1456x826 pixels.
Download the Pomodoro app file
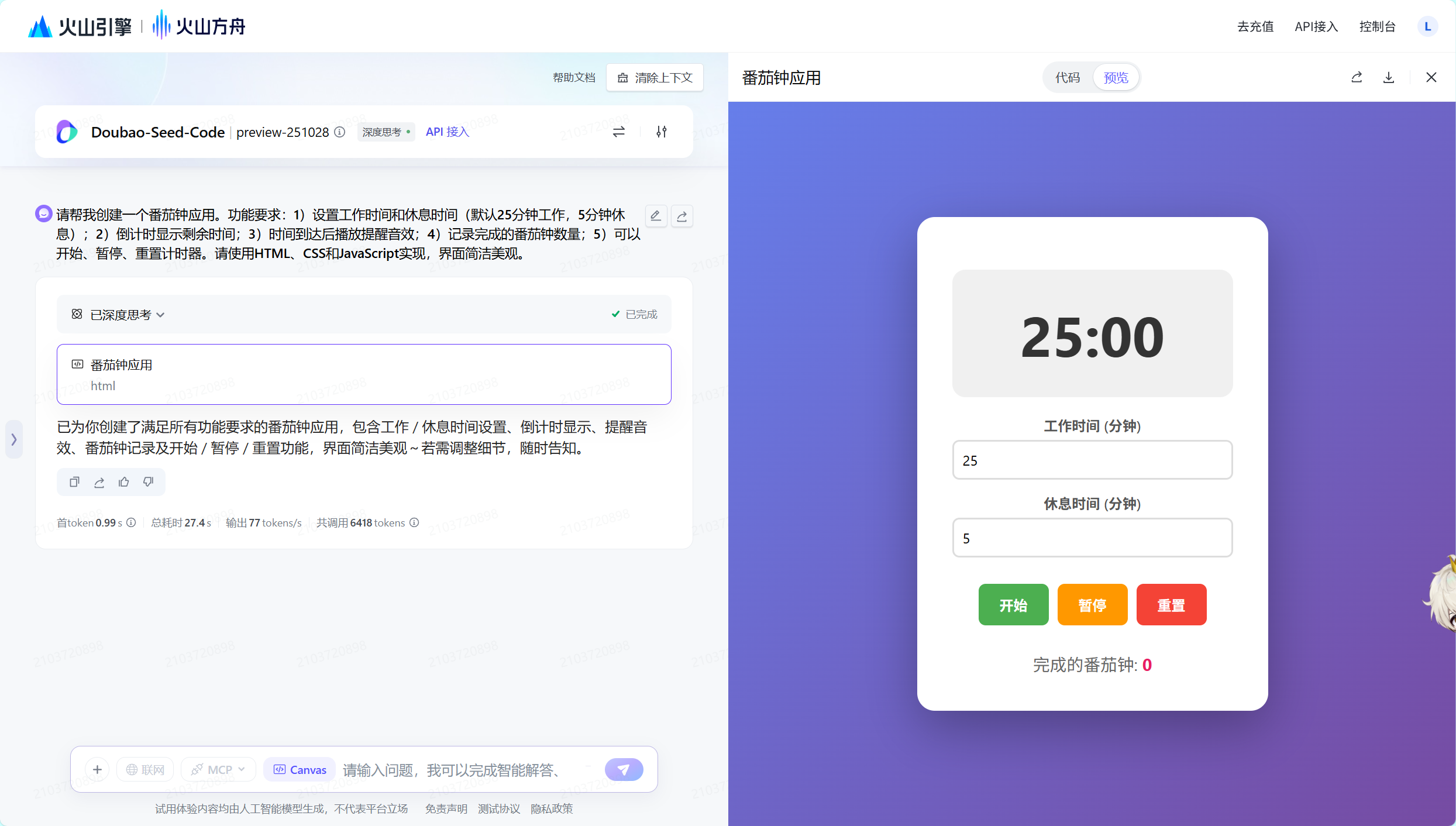[x=1389, y=77]
